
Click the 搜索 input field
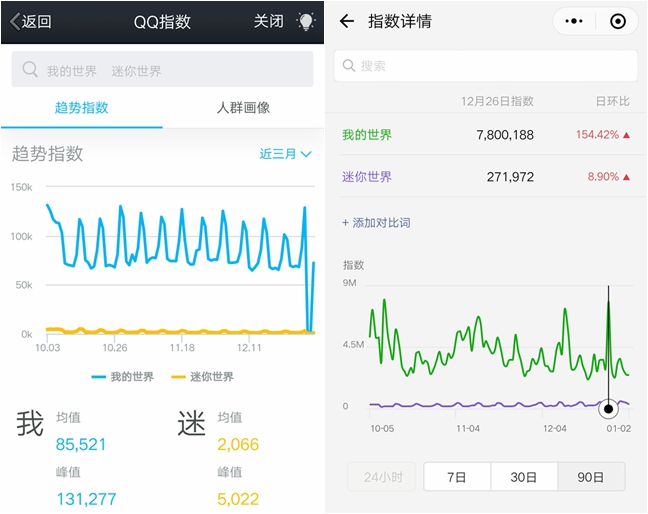click(x=488, y=66)
